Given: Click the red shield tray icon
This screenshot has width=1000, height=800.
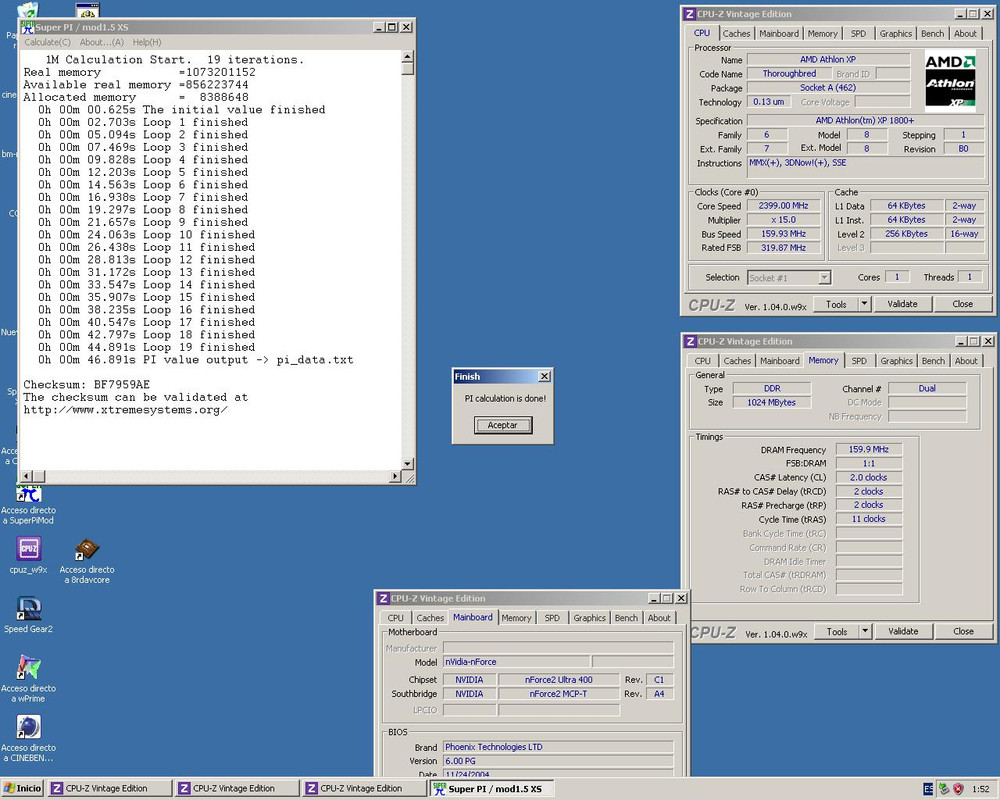Looking at the screenshot, I should pos(958,789).
